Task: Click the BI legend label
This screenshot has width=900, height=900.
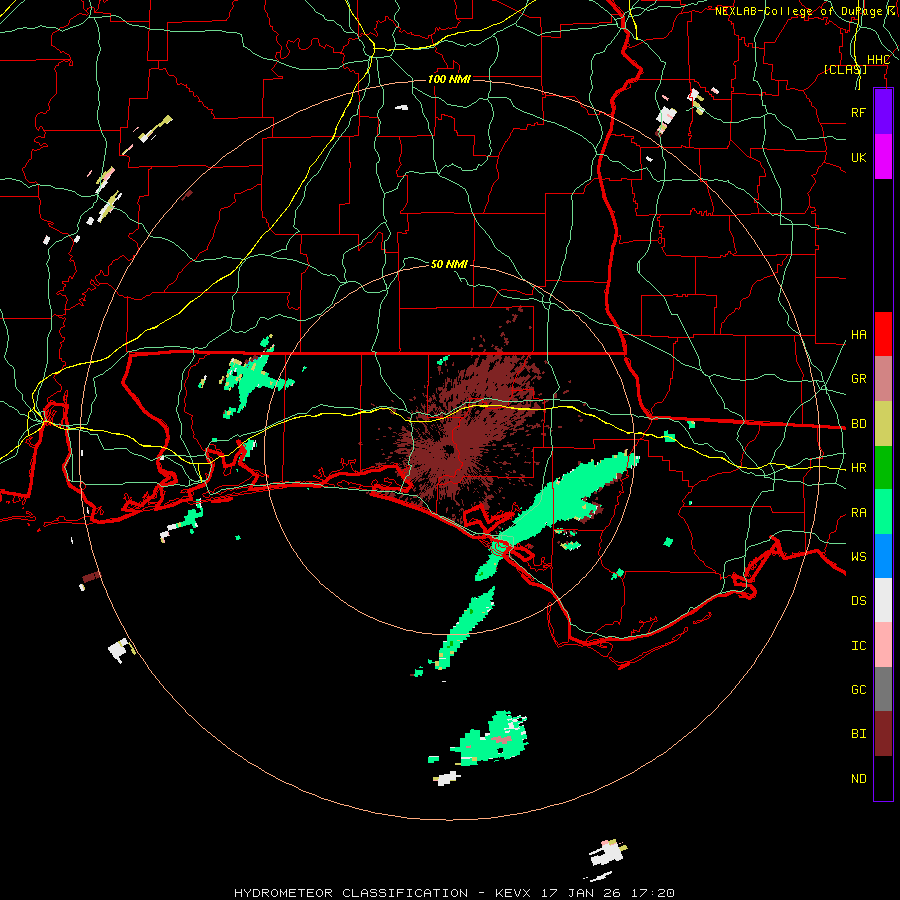Action: 859,734
